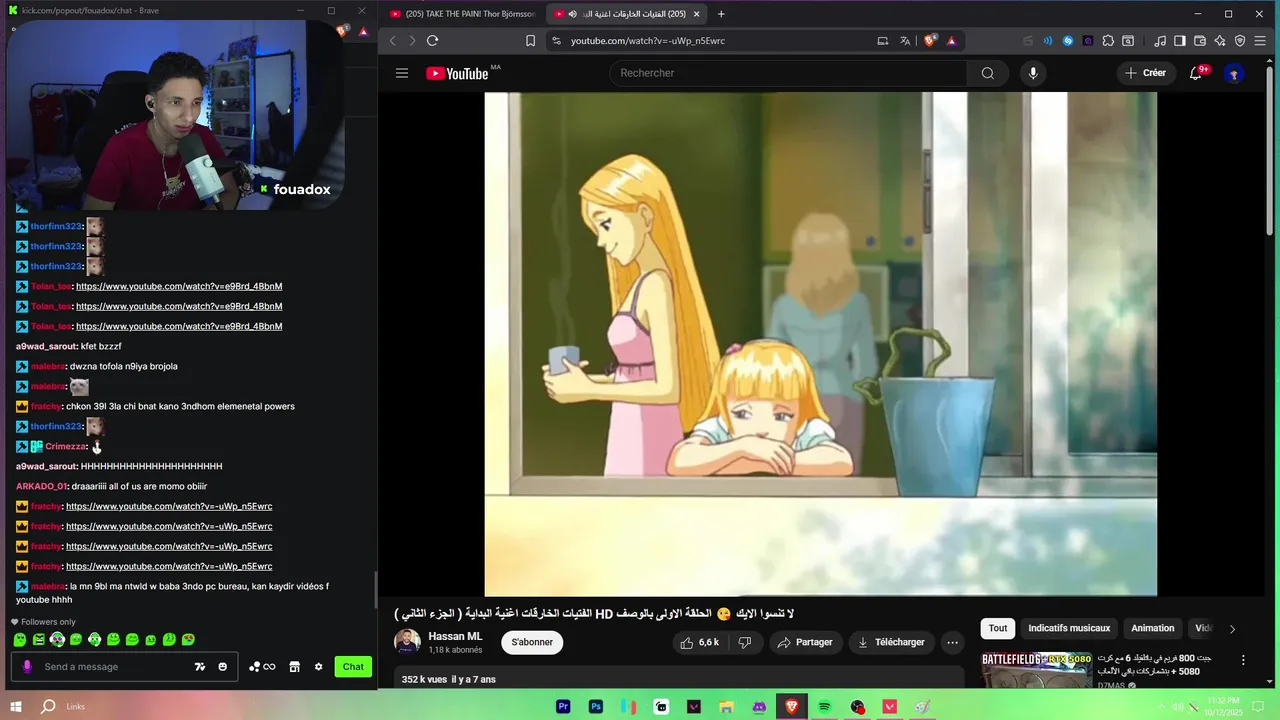Open YouTube notifications bell

point(1196,73)
